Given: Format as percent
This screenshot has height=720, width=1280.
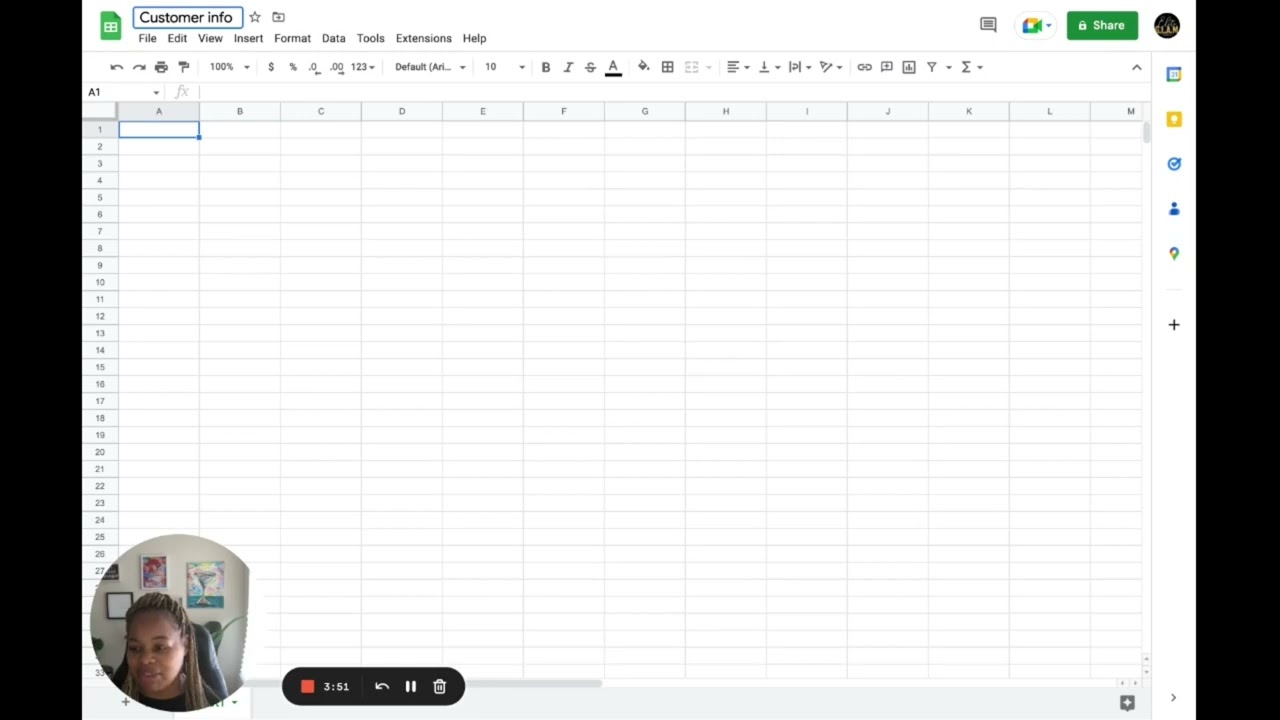Looking at the screenshot, I should (293, 67).
